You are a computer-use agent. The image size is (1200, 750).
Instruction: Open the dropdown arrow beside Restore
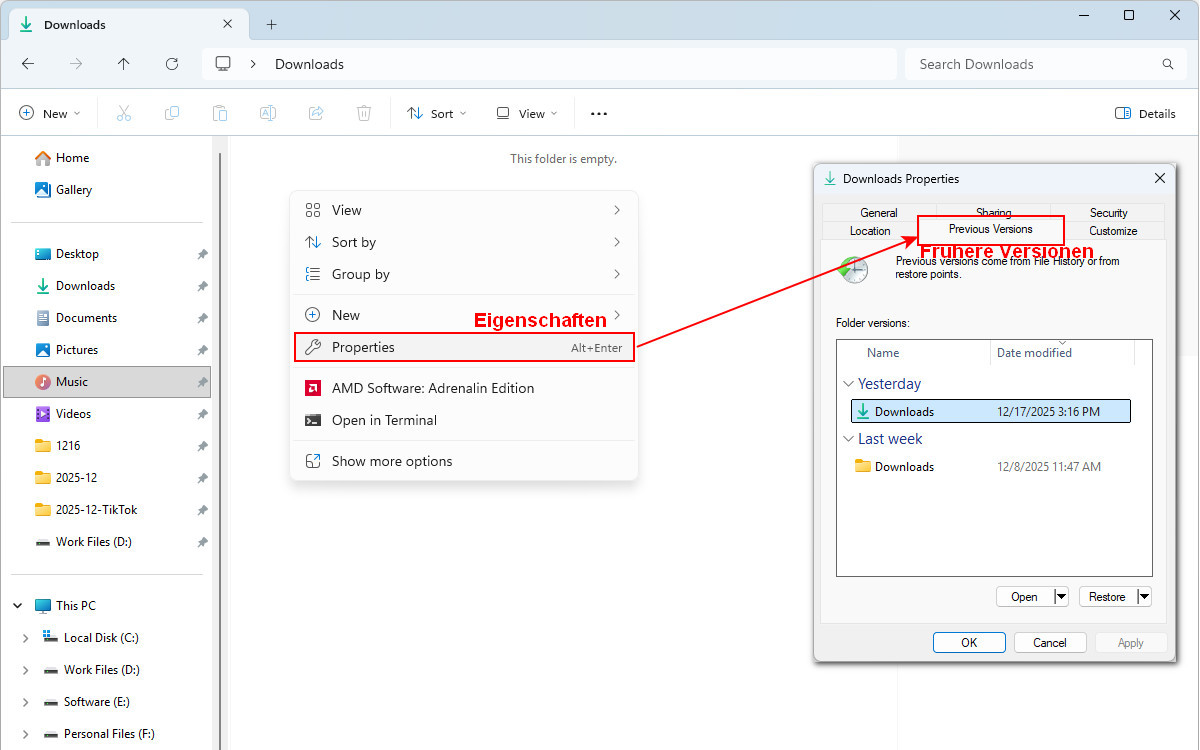click(1144, 597)
